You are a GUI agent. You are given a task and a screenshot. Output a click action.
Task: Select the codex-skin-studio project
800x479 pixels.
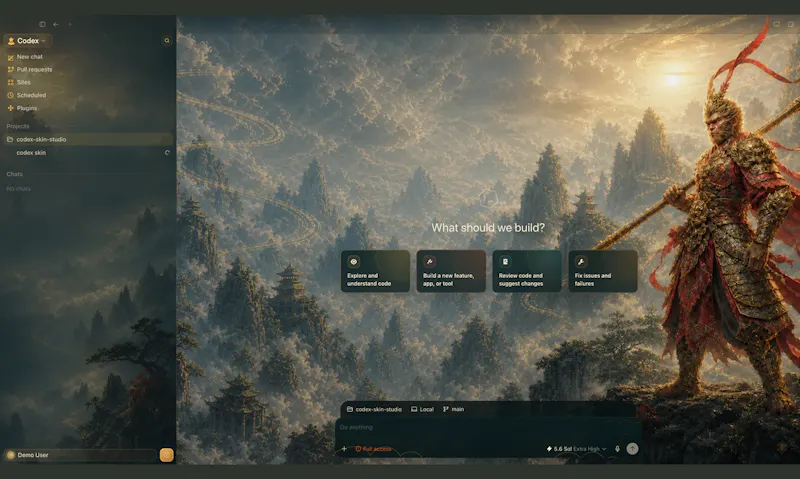coord(89,139)
